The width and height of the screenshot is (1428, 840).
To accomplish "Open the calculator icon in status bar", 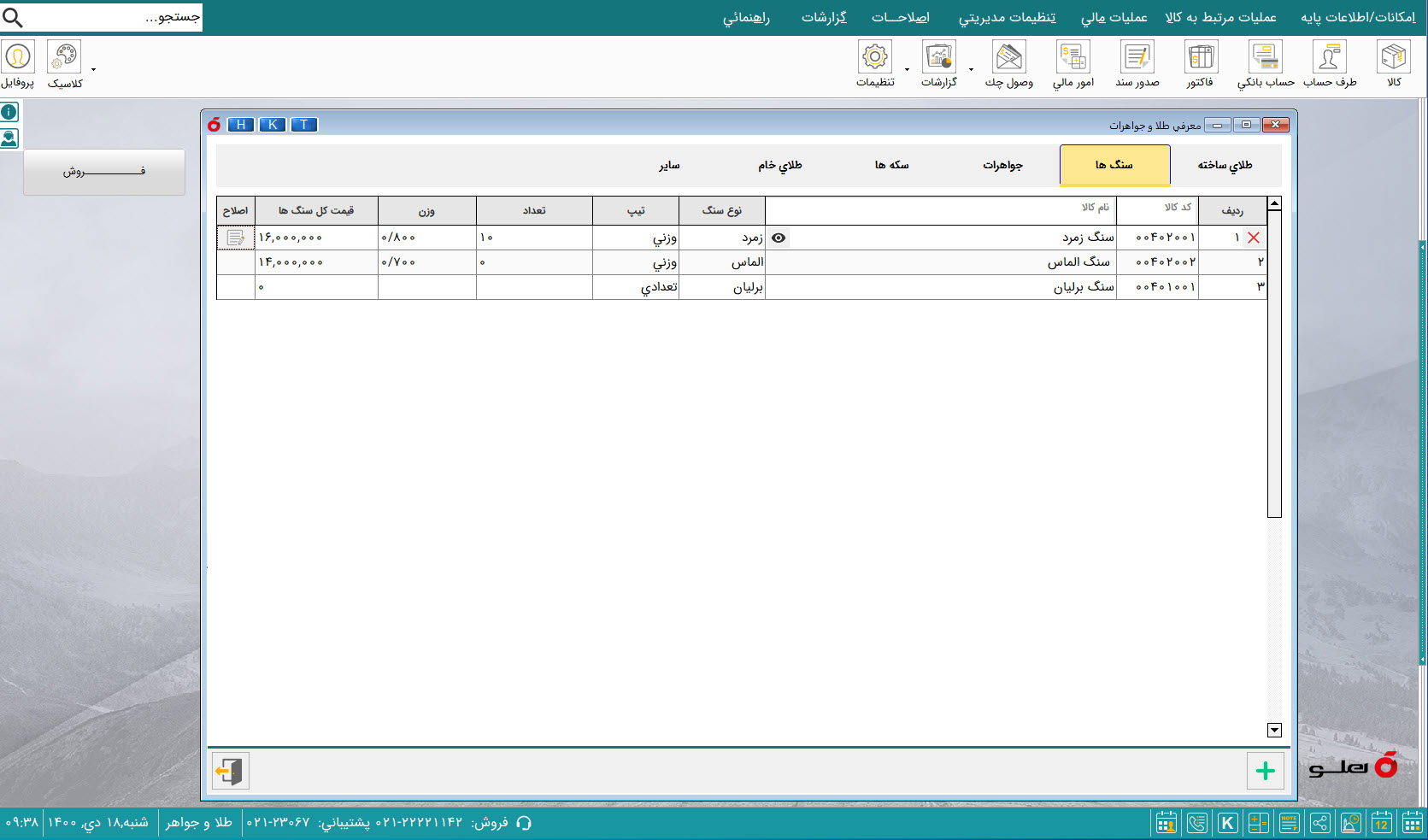I will tap(1258, 823).
